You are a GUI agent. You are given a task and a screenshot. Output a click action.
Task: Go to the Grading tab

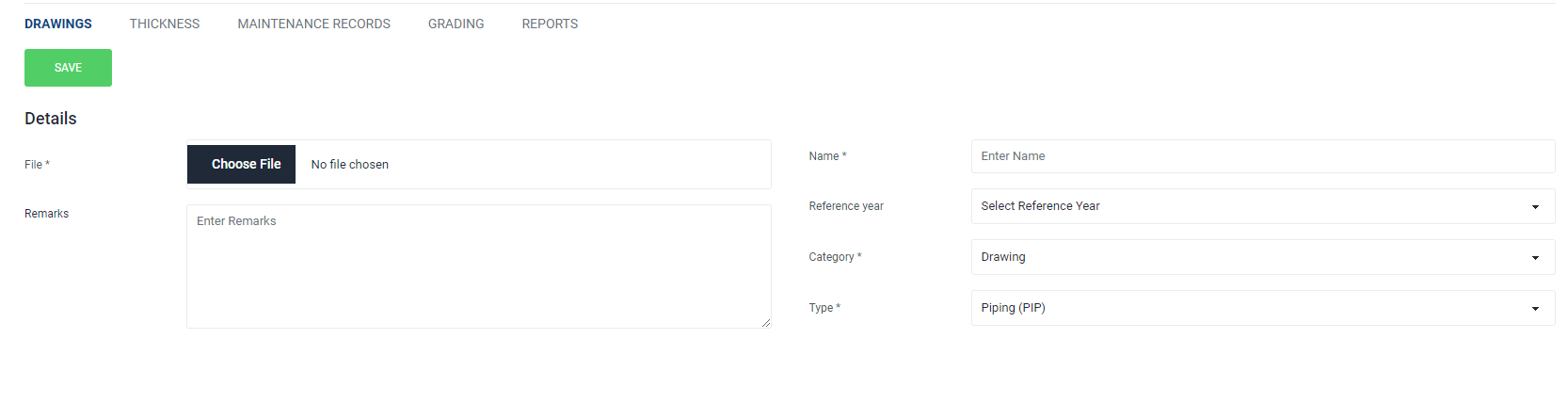click(x=456, y=24)
